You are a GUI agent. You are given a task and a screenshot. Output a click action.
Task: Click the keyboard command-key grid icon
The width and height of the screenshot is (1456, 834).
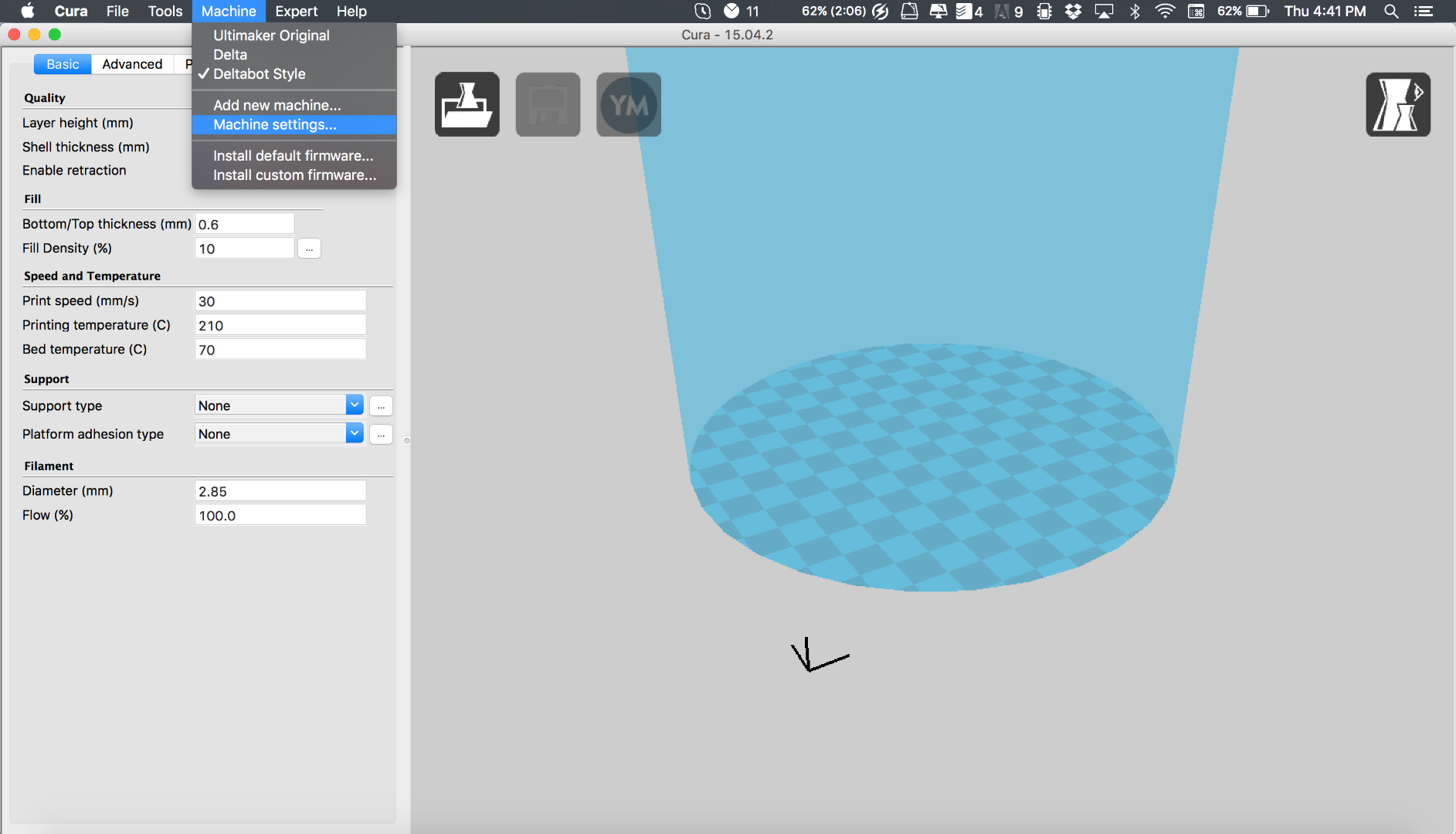(x=1196, y=11)
